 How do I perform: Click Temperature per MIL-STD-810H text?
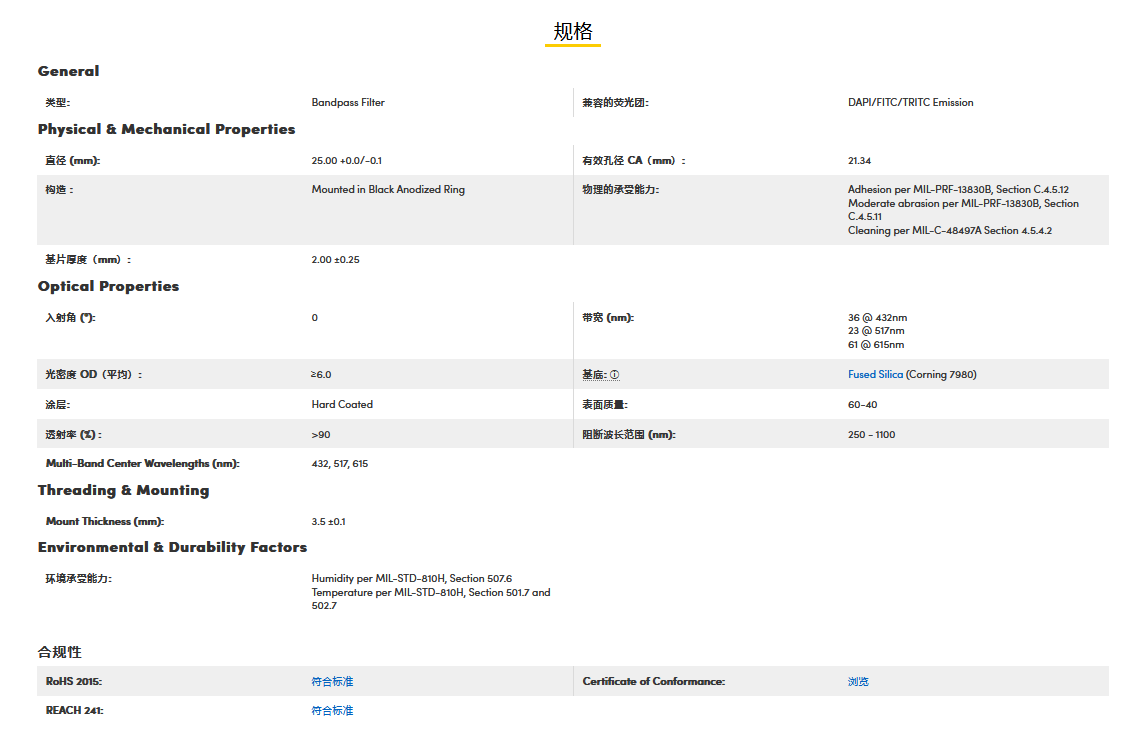[431, 599]
